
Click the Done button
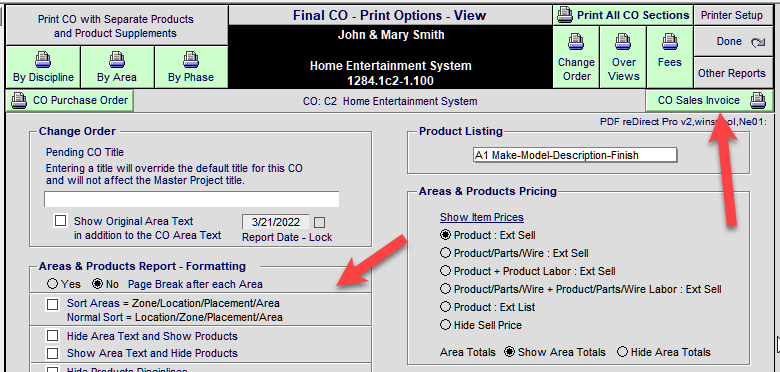point(733,42)
